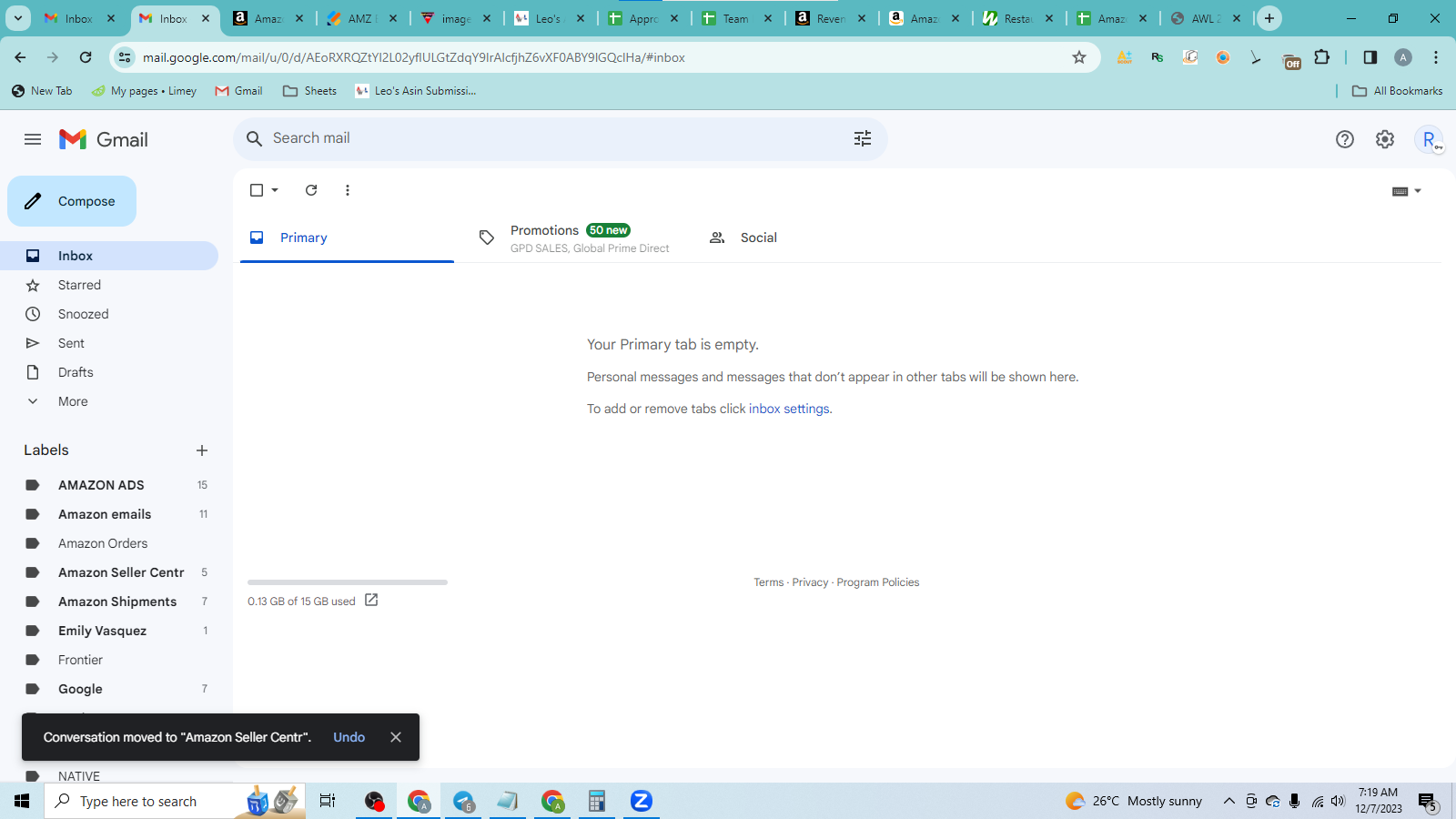This screenshot has width=1456, height=819.
Task: Open storage management external link icon
Action: pos(371,600)
